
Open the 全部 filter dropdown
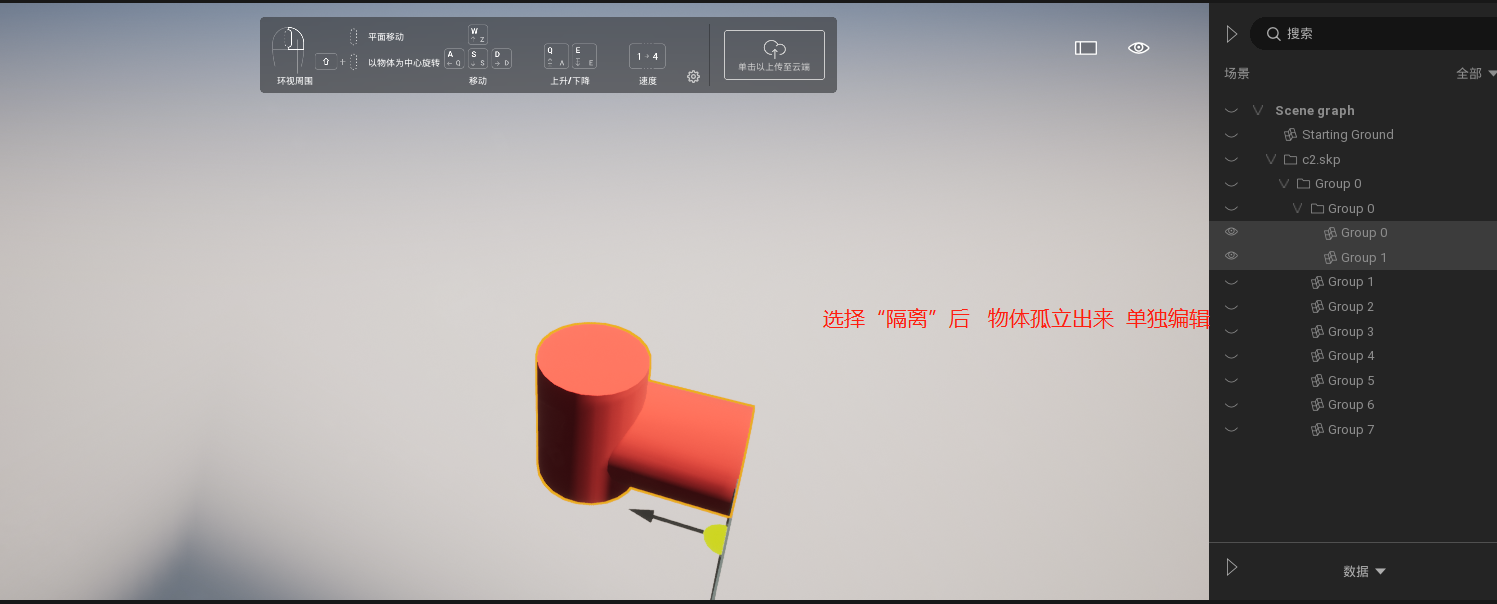coord(1475,73)
